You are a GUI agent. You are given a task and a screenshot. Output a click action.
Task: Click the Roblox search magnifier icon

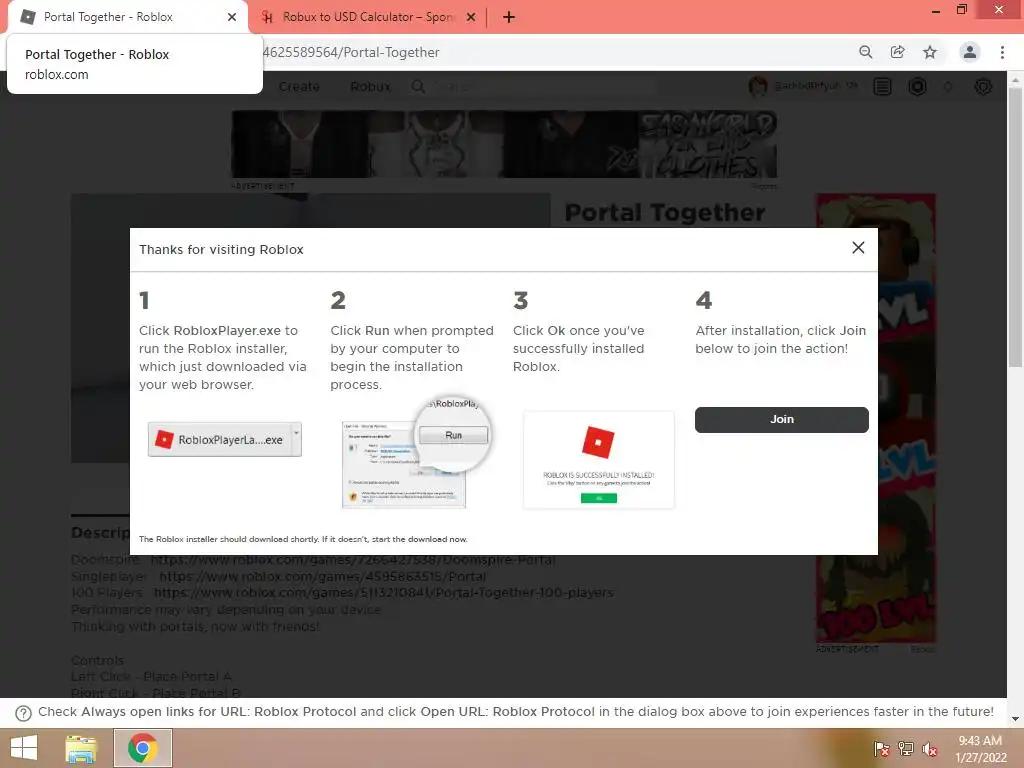pyautogui.click(x=419, y=87)
